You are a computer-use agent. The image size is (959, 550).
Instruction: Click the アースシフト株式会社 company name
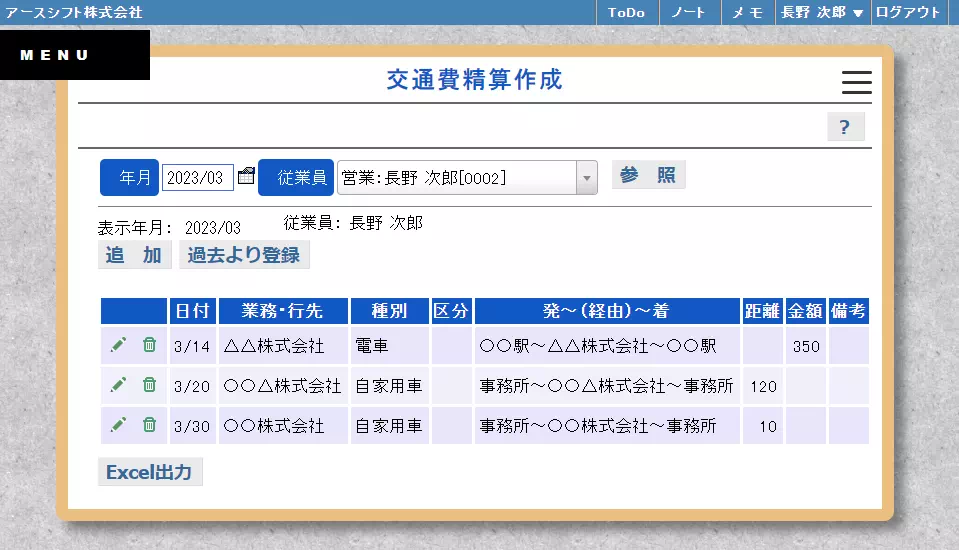pos(73,12)
